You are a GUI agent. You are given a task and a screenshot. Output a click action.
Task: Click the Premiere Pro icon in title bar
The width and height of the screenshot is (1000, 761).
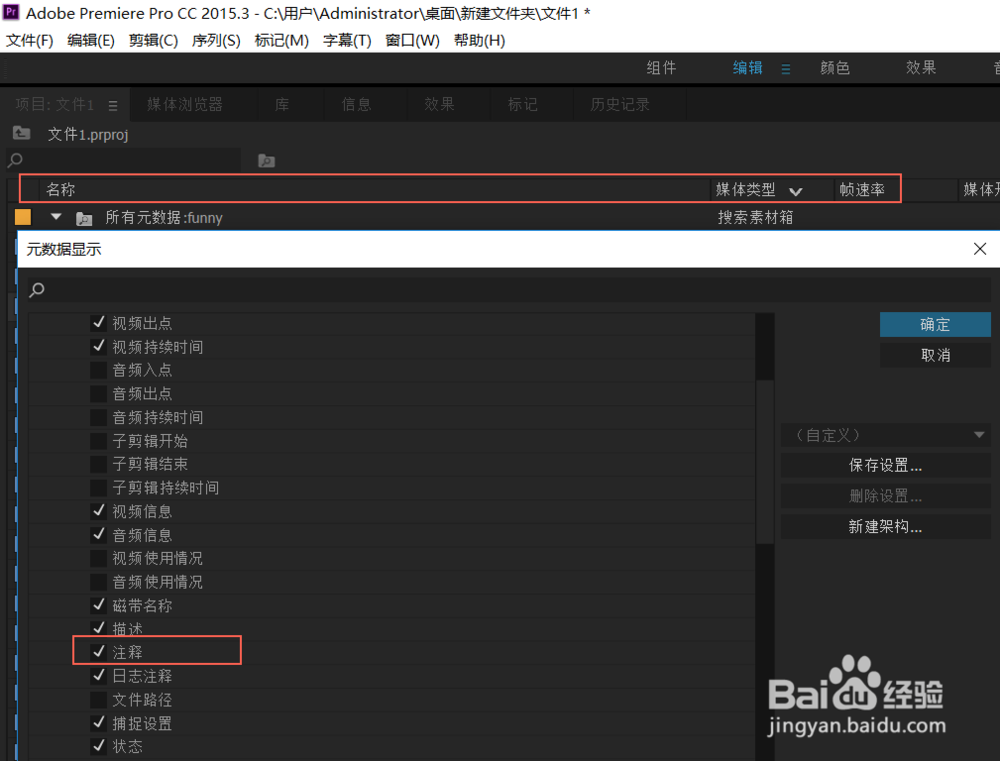13,13
